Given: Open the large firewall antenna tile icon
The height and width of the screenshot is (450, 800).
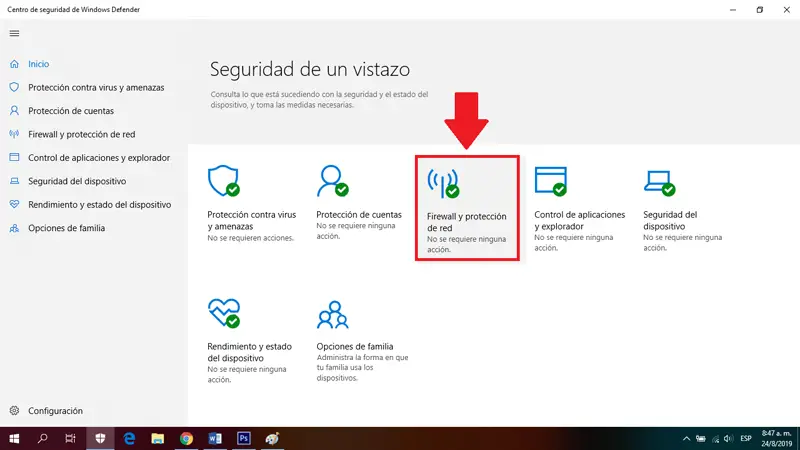Looking at the screenshot, I should [x=443, y=183].
